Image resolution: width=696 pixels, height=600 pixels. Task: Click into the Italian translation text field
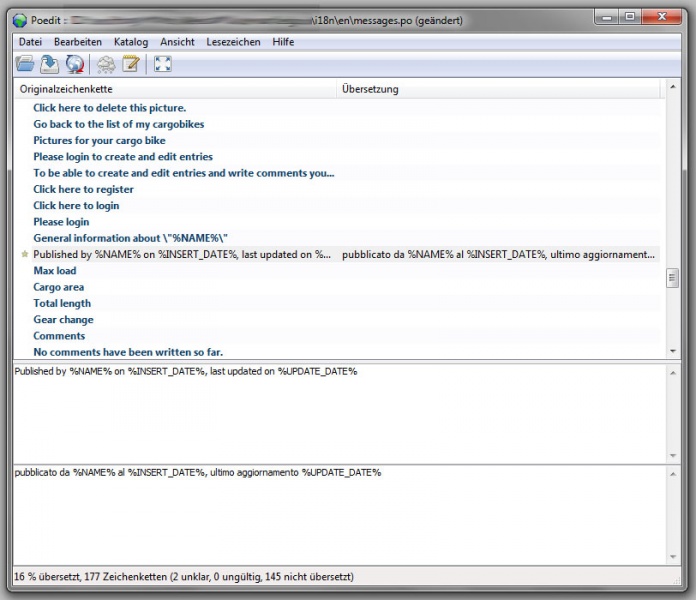point(340,515)
